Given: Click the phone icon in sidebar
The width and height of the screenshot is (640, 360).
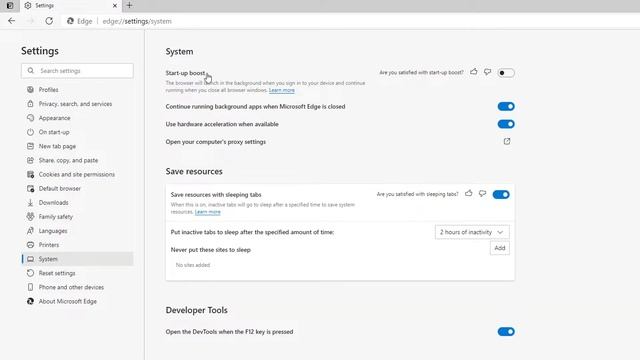Looking at the screenshot, I should 30,287.
